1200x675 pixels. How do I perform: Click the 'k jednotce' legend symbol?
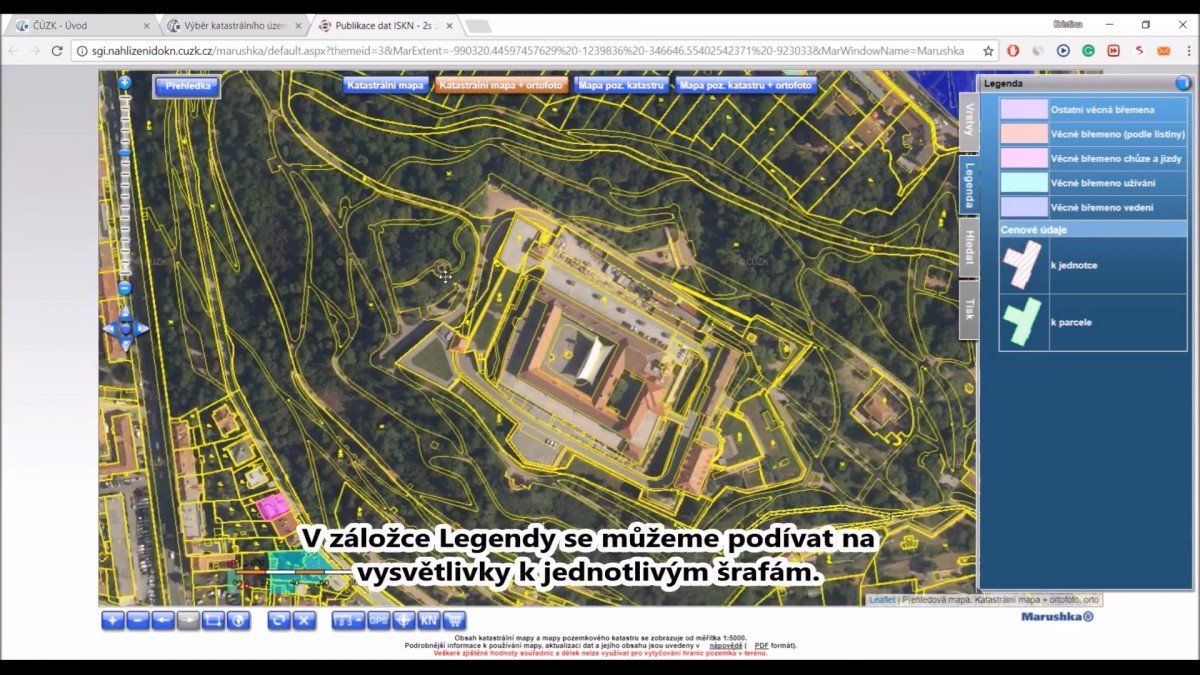click(1023, 266)
